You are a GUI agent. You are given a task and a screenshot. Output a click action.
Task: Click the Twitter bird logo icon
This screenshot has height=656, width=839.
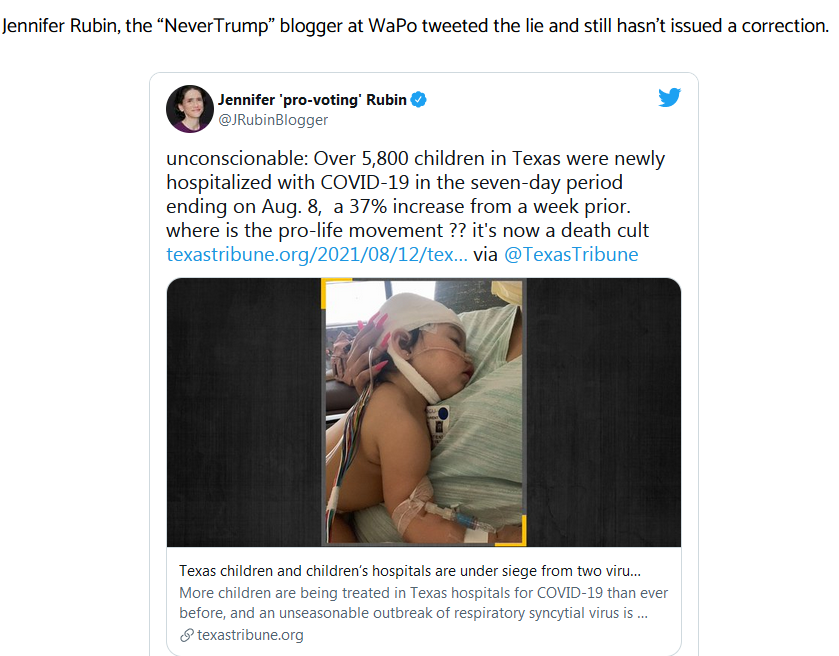point(669,97)
